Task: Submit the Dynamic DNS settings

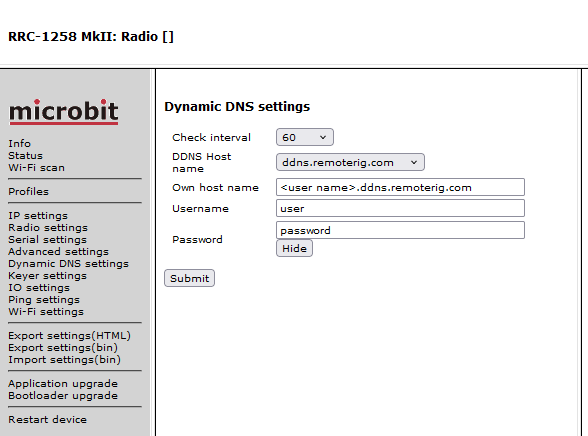Action: point(189,278)
